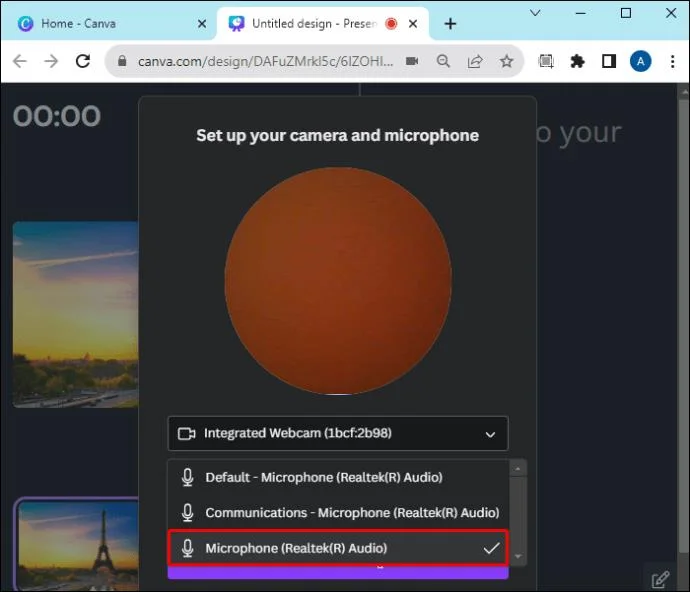Screen dimensions: 690x592
Task: Expand the Integrated Webcam dropdown
Action: click(338, 434)
